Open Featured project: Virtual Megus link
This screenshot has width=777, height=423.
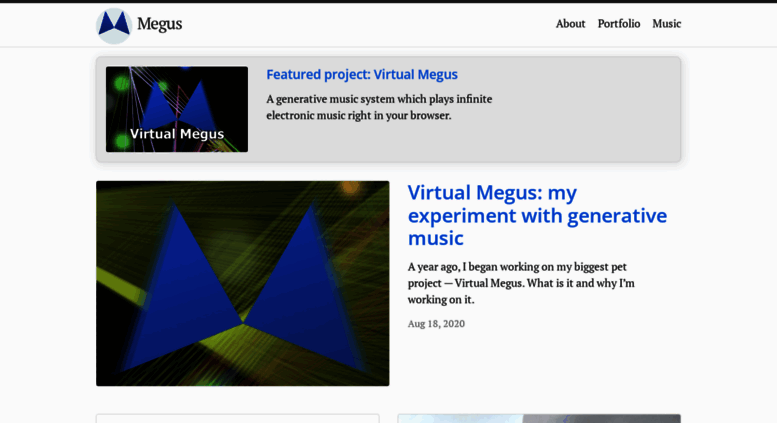362,74
